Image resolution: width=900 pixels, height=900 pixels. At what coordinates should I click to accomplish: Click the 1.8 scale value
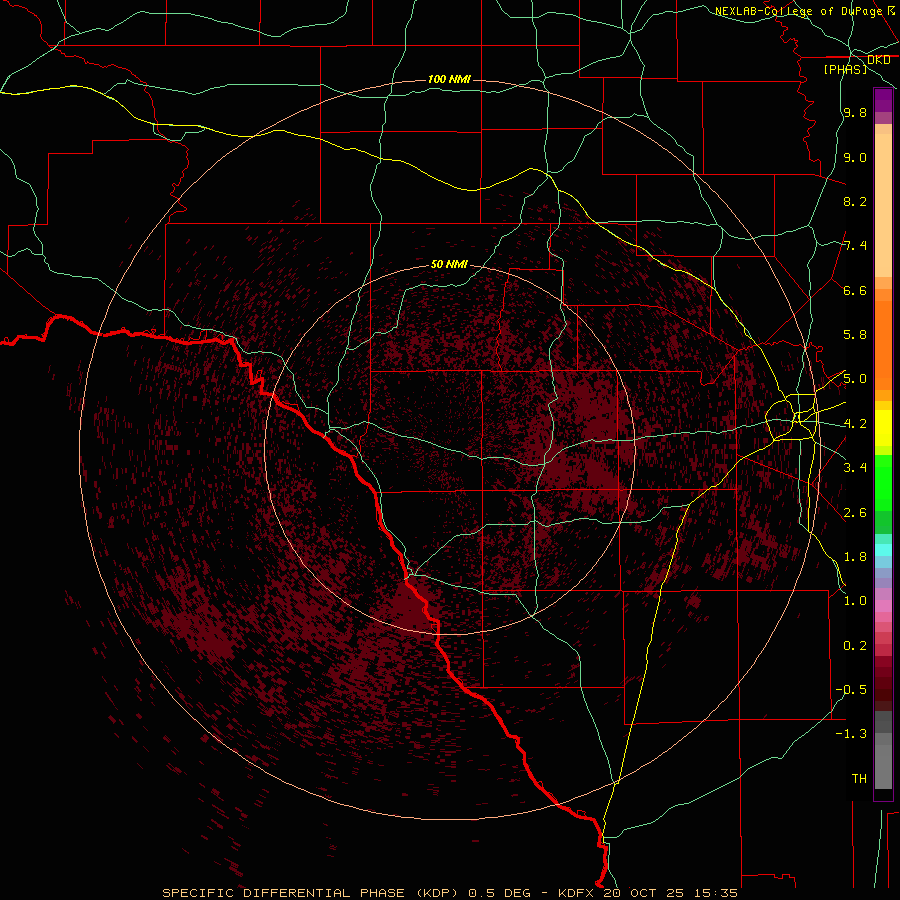(855, 557)
